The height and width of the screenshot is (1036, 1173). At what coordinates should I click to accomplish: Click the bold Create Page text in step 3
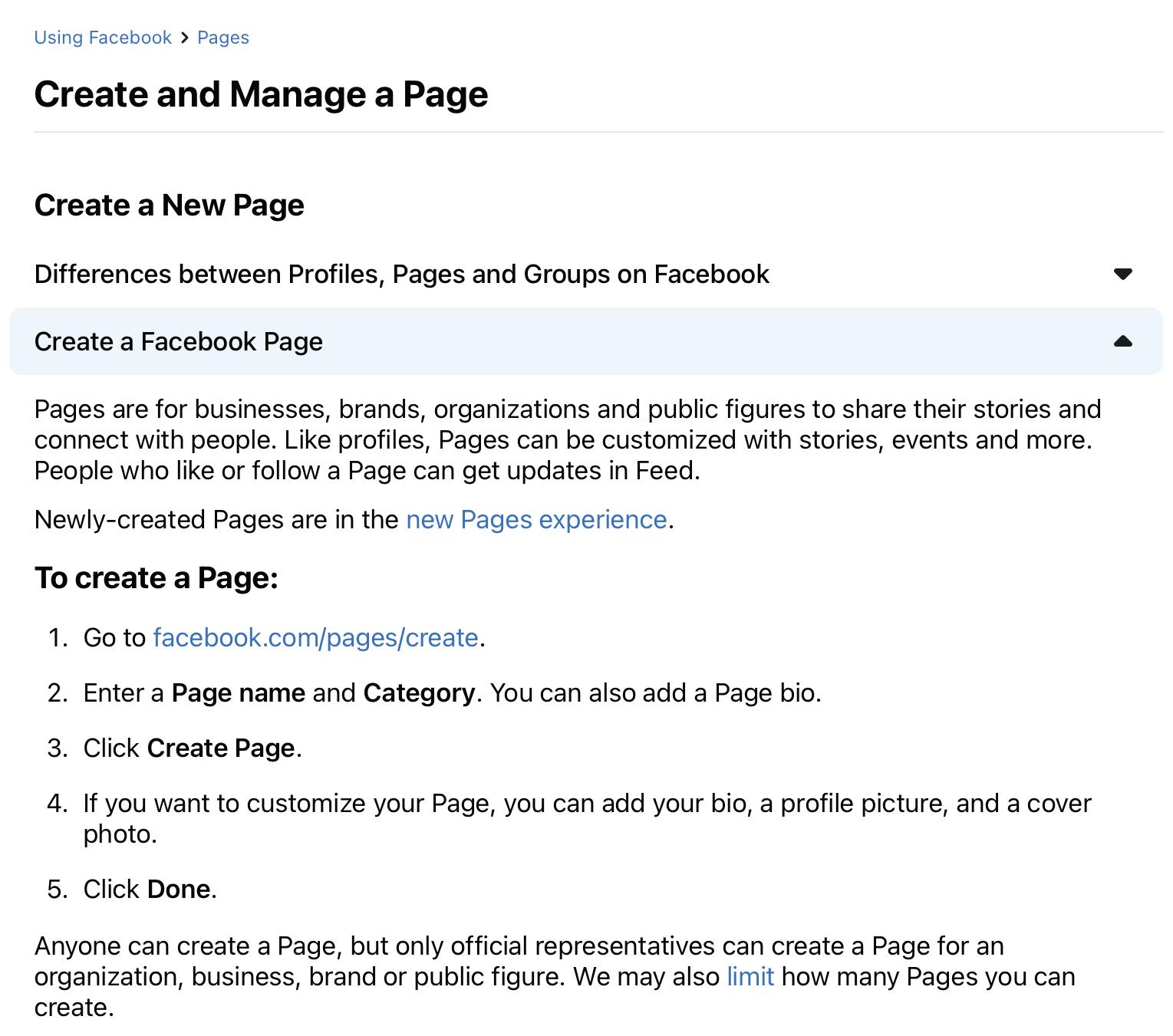pos(221,748)
